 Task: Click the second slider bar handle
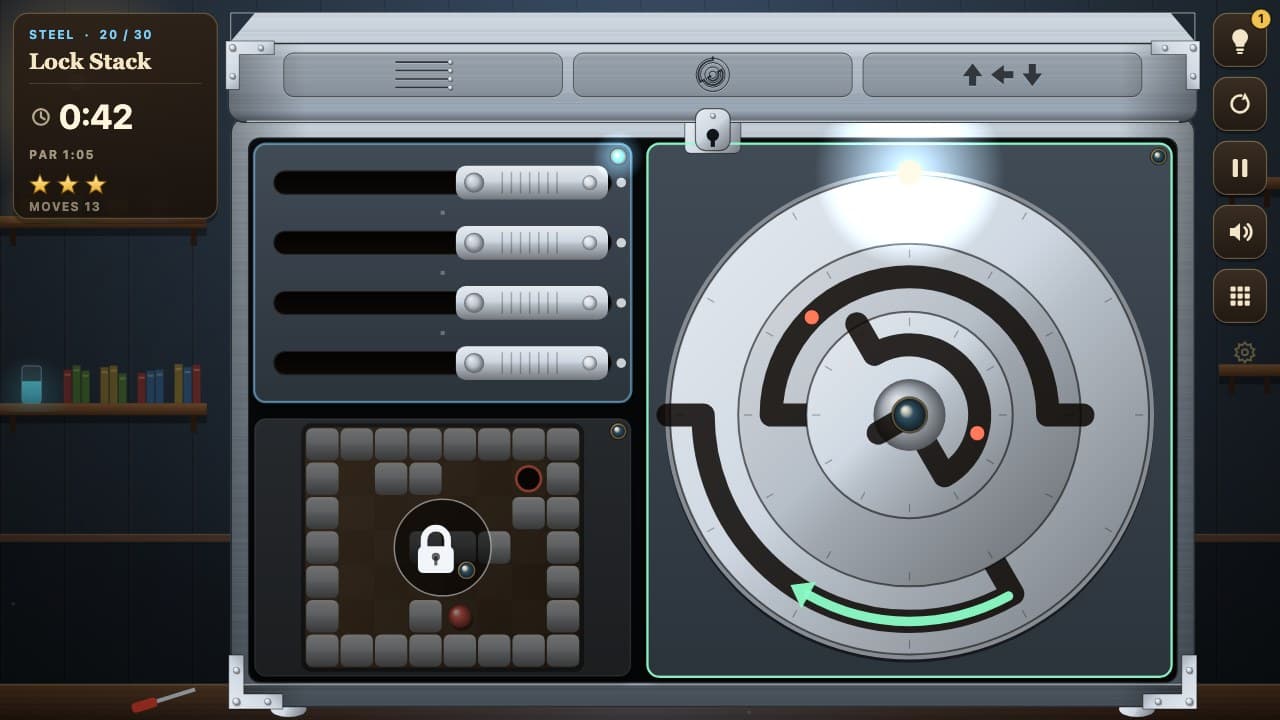pos(532,242)
